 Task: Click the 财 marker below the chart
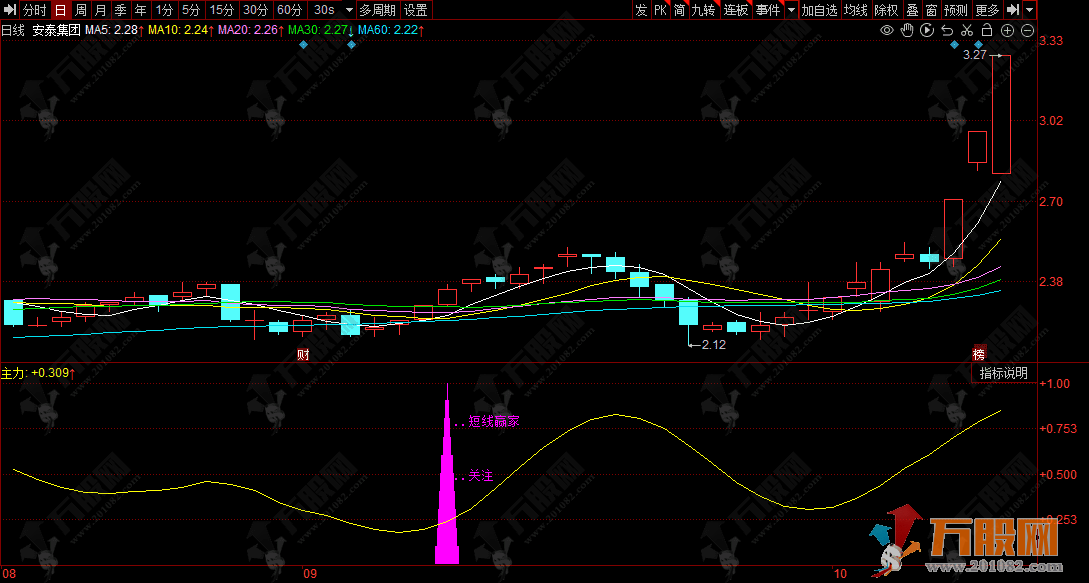303,354
